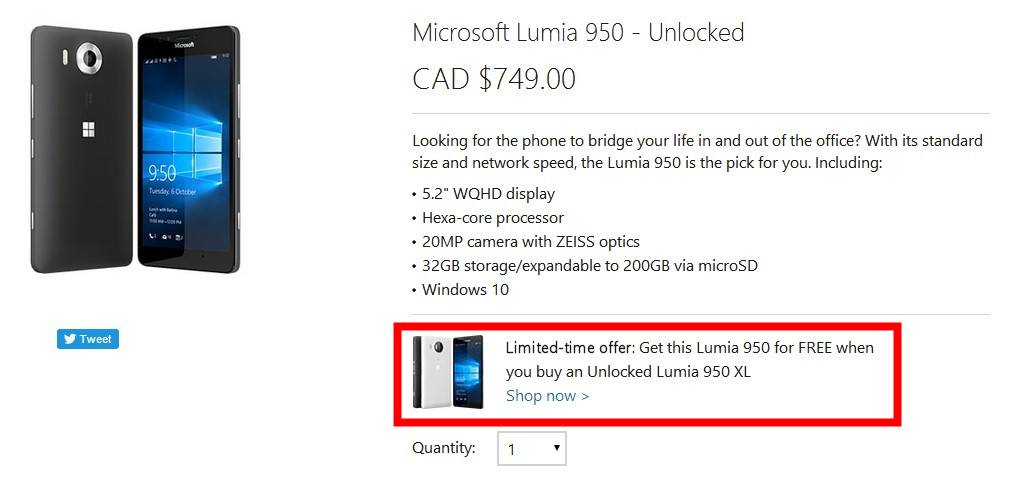Click the Tweet share button
The image size is (1009, 481).
pyautogui.click(x=88, y=339)
